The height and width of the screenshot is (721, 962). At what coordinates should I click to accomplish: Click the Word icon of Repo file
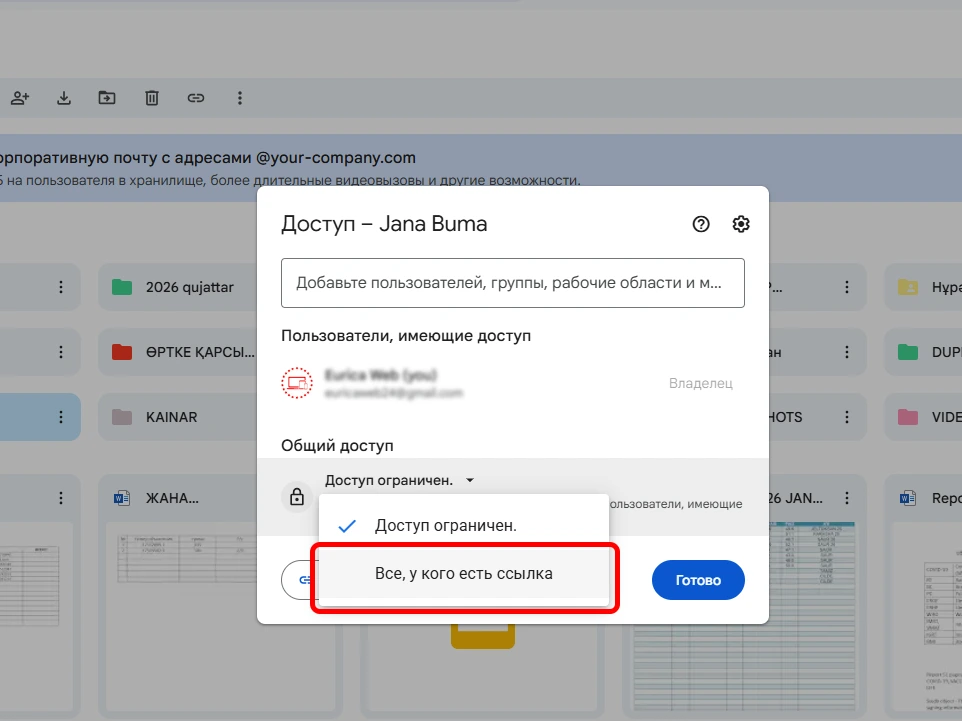907,498
